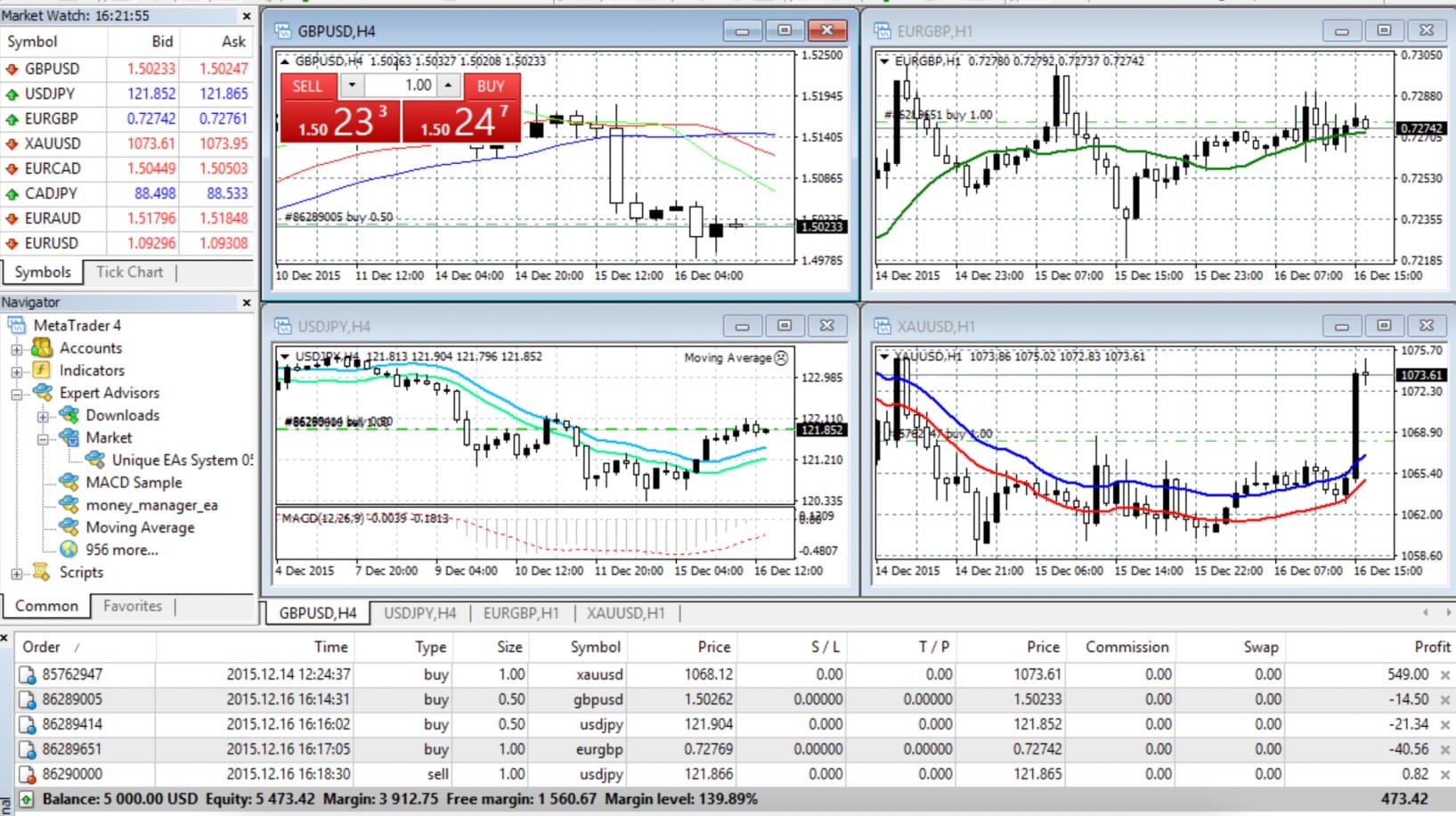Select the Common tab in Navigator
The height and width of the screenshot is (816, 1456).
tap(46, 606)
